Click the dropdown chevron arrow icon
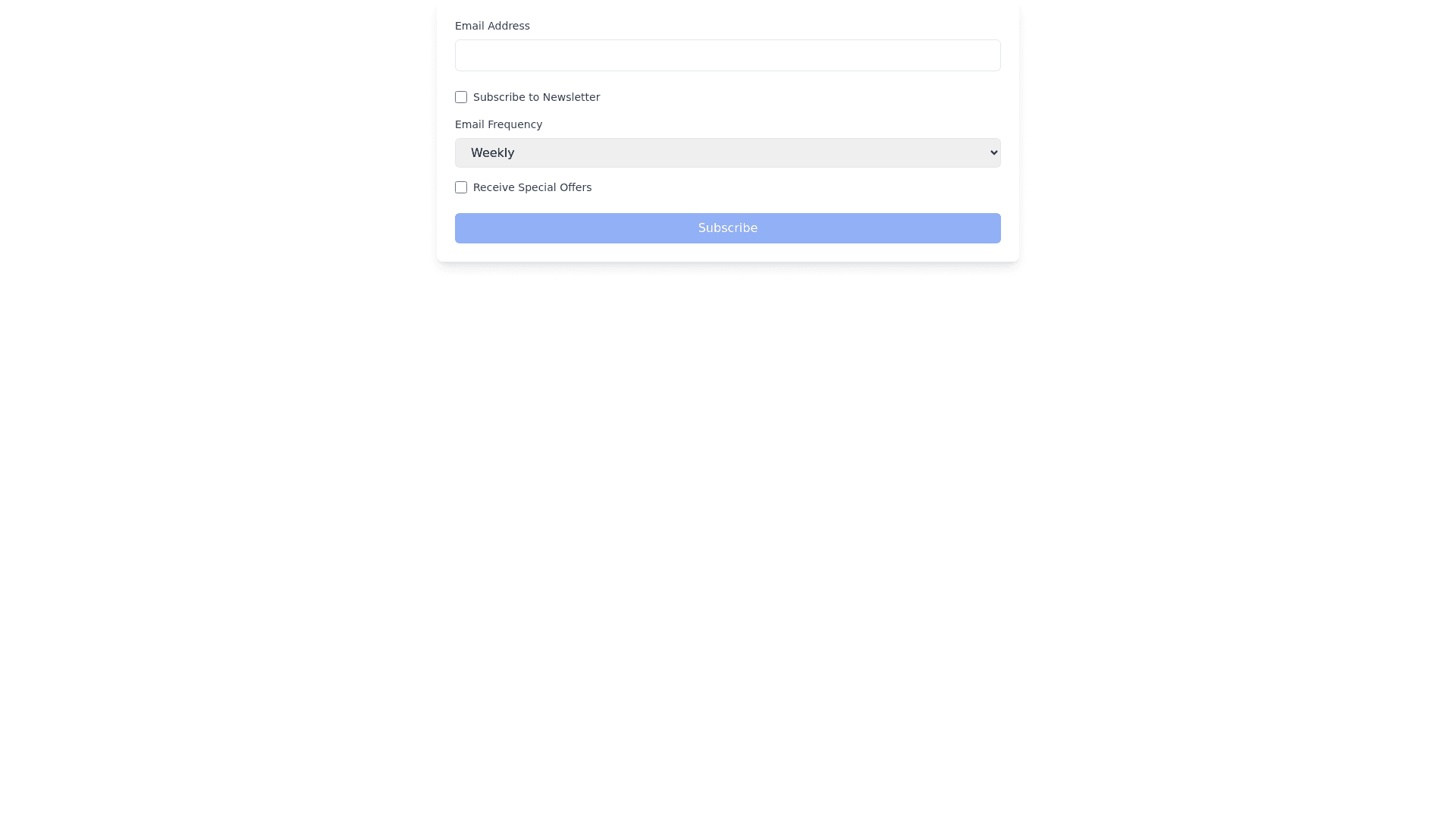This screenshot has width=1456, height=819. 994,152
